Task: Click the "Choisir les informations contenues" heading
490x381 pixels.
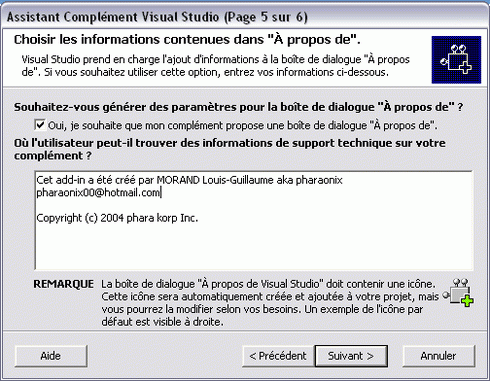Action: click(x=187, y=40)
